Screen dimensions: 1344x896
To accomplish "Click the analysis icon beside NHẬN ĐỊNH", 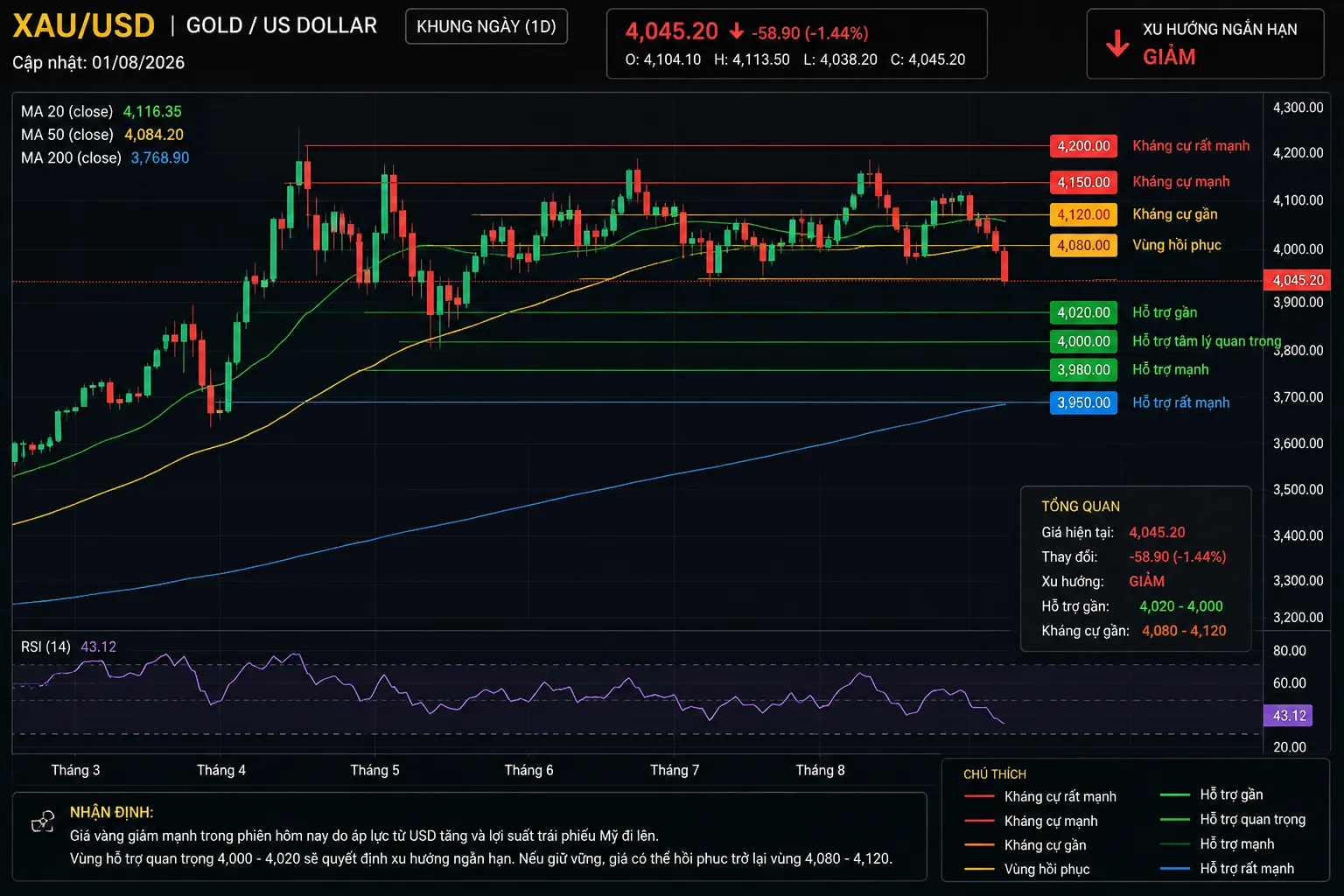I will click(x=43, y=822).
